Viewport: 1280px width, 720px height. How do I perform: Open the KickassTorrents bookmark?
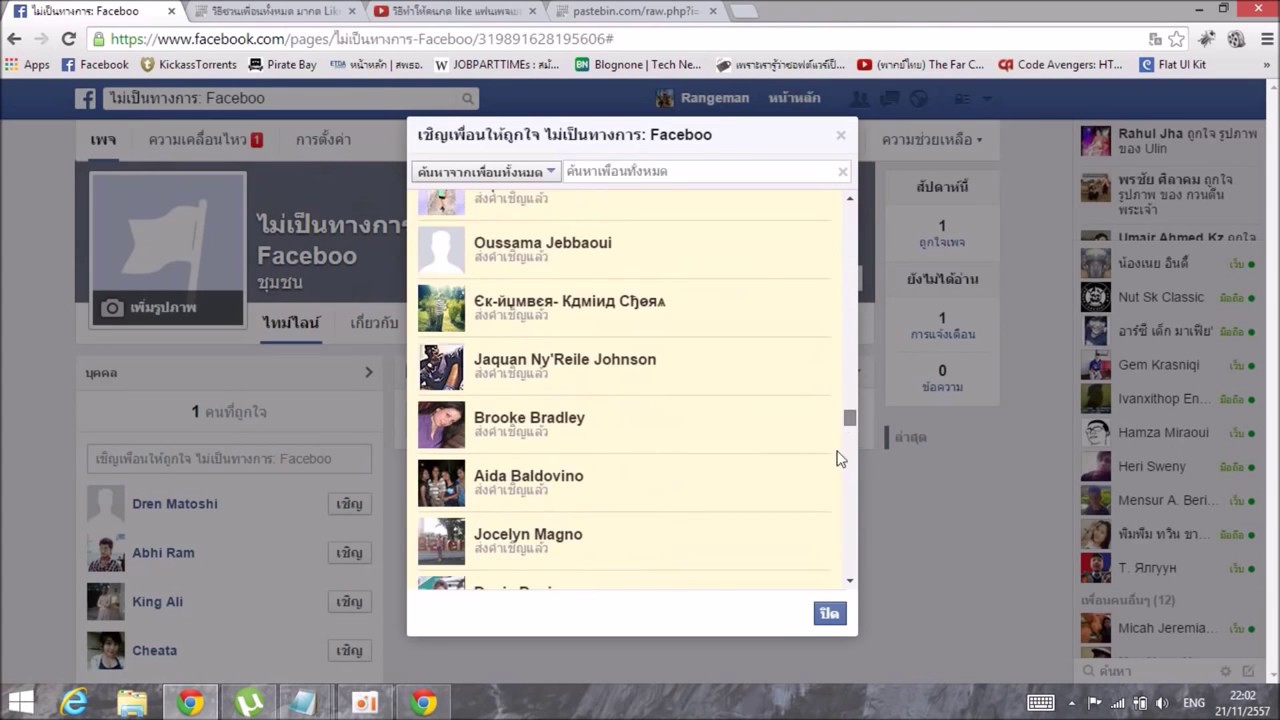coord(189,64)
